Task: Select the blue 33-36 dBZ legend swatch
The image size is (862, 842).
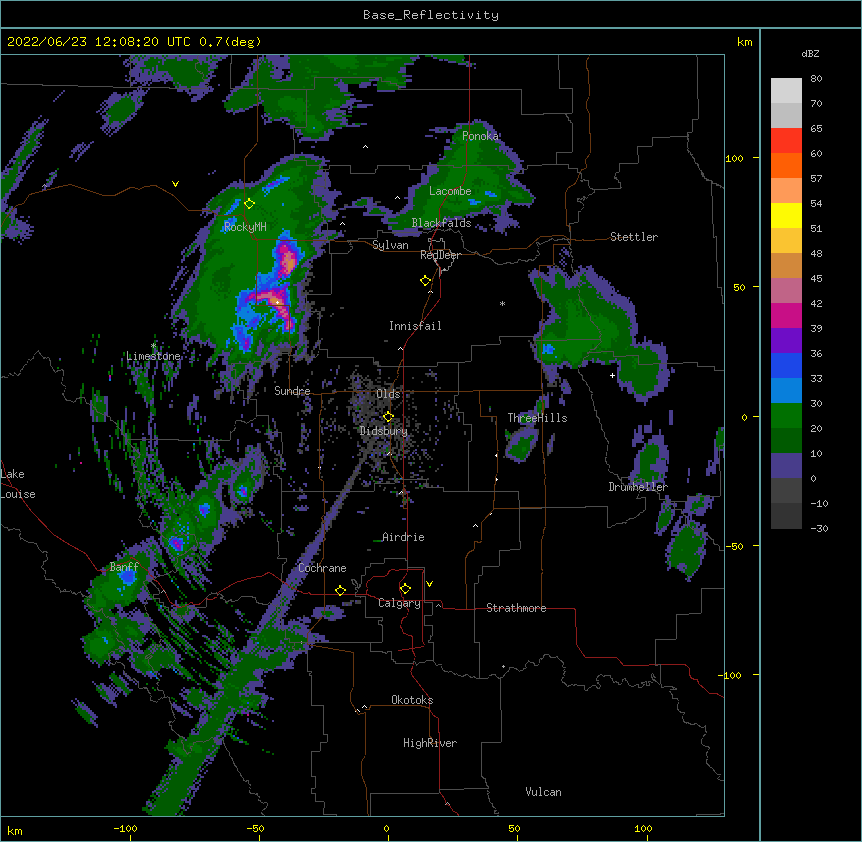Action: (786, 366)
